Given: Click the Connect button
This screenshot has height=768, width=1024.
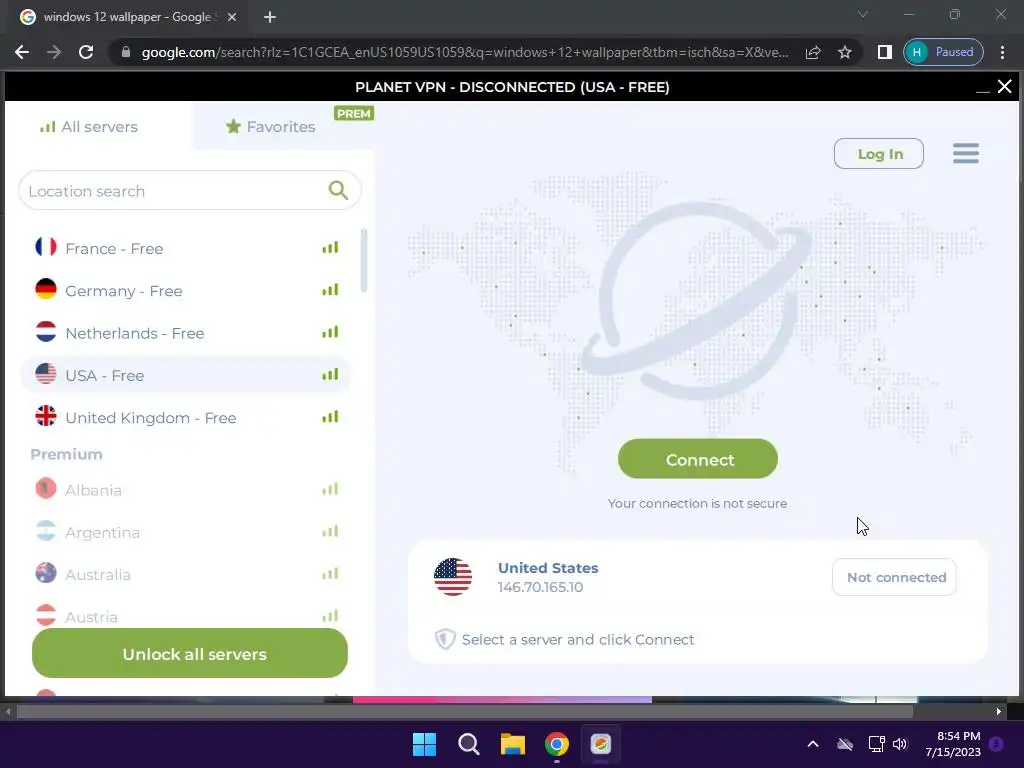Looking at the screenshot, I should tap(697, 459).
